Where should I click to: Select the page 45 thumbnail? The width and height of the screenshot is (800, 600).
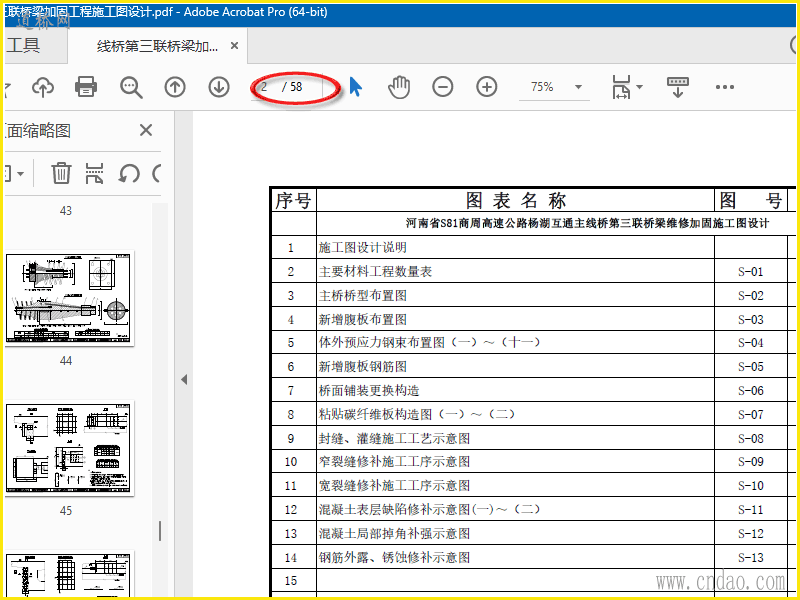click(x=68, y=448)
